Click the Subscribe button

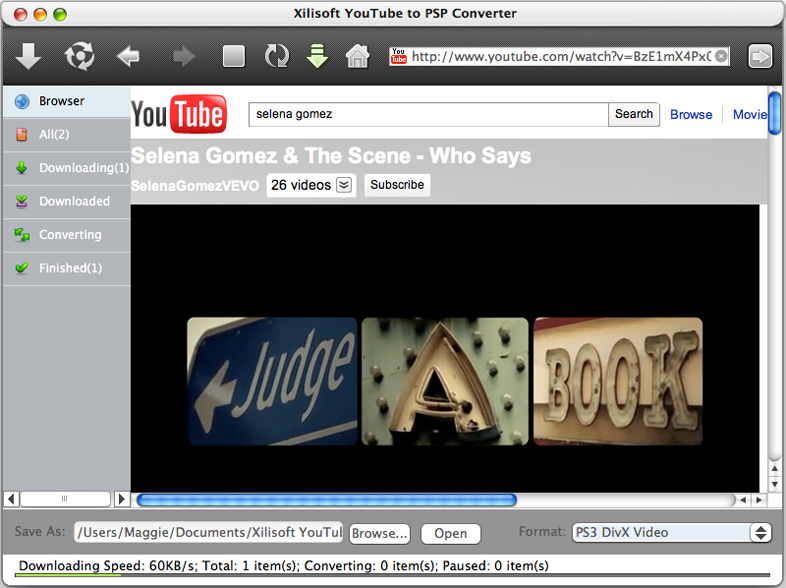[397, 185]
